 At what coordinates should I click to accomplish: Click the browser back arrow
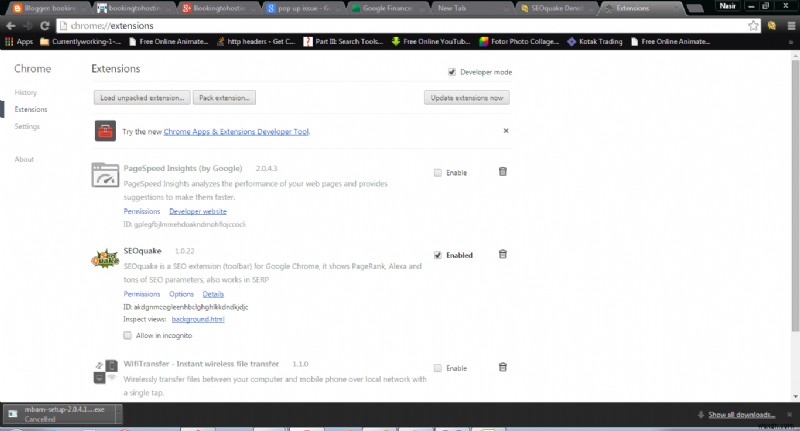pyautogui.click(x=11, y=24)
